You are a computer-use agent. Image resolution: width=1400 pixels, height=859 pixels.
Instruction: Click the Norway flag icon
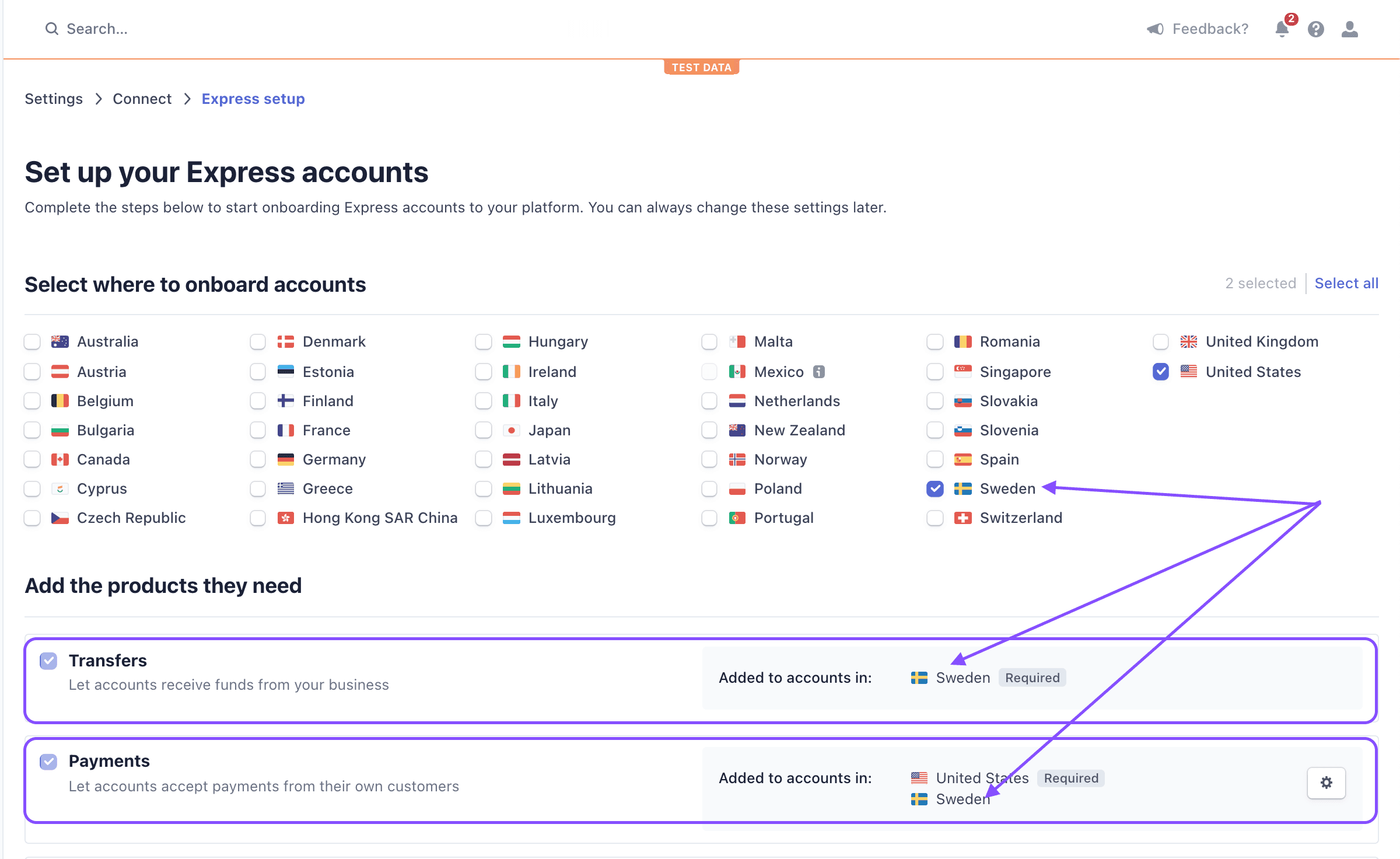(x=737, y=459)
